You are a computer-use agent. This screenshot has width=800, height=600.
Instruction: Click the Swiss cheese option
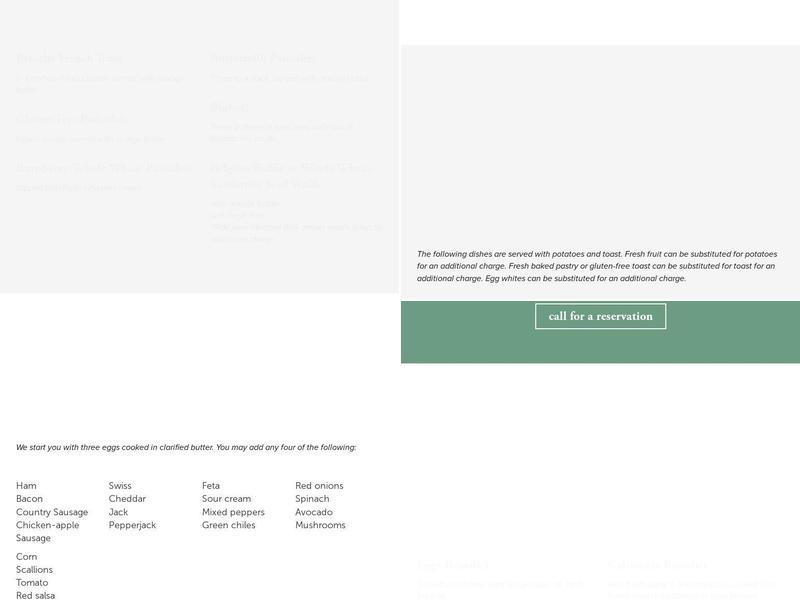(x=120, y=486)
